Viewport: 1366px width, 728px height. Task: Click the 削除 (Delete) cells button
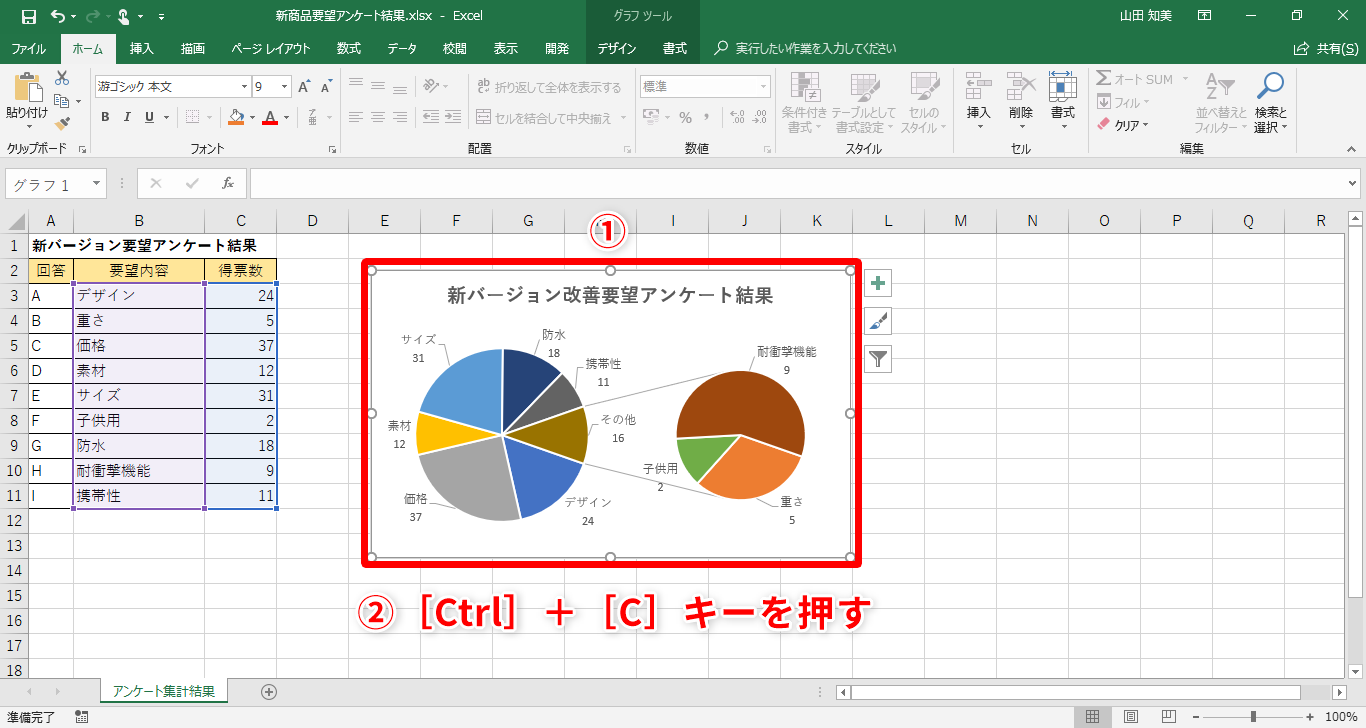(1020, 102)
